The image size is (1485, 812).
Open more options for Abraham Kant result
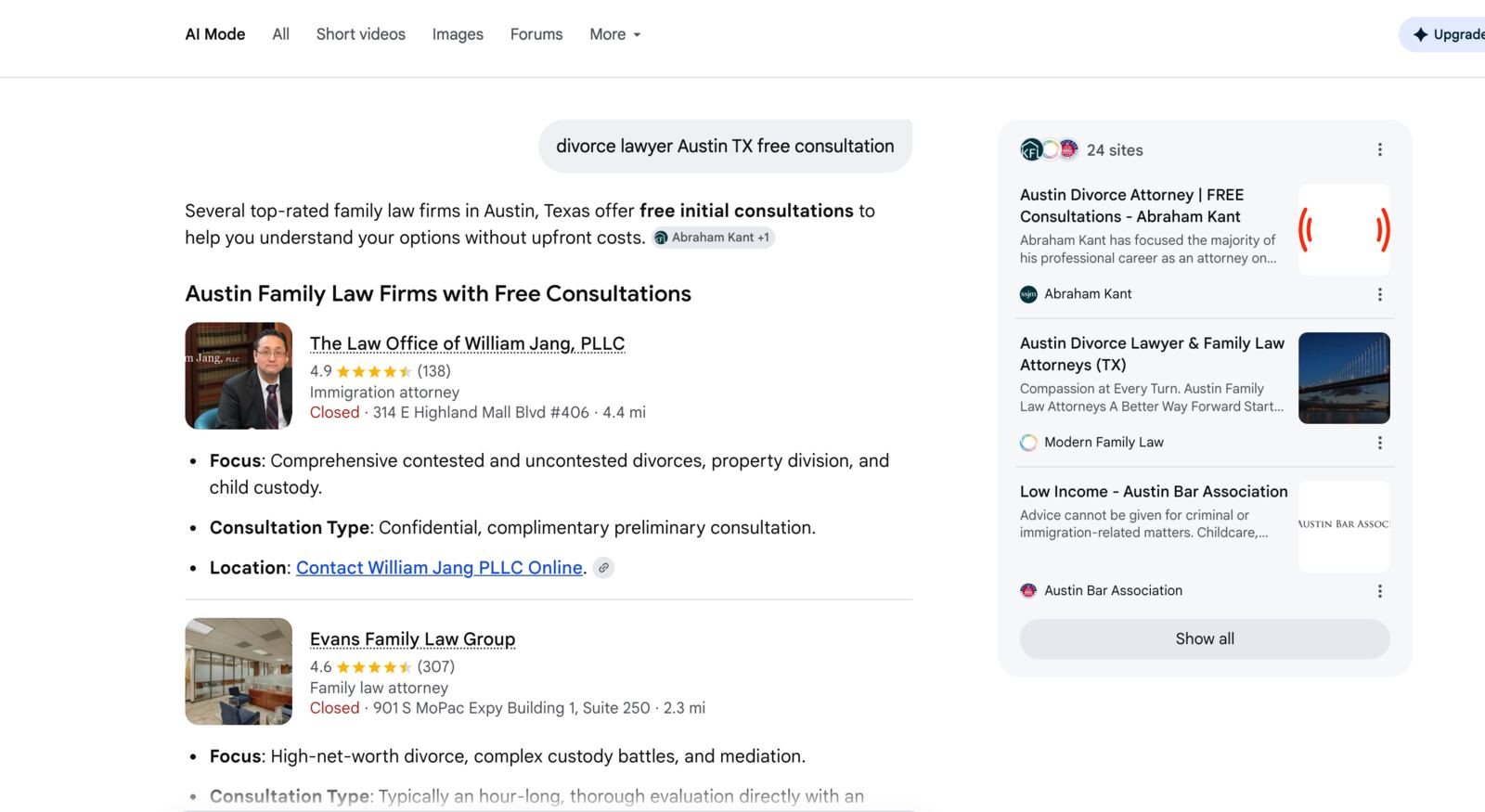(x=1380, y=294)
